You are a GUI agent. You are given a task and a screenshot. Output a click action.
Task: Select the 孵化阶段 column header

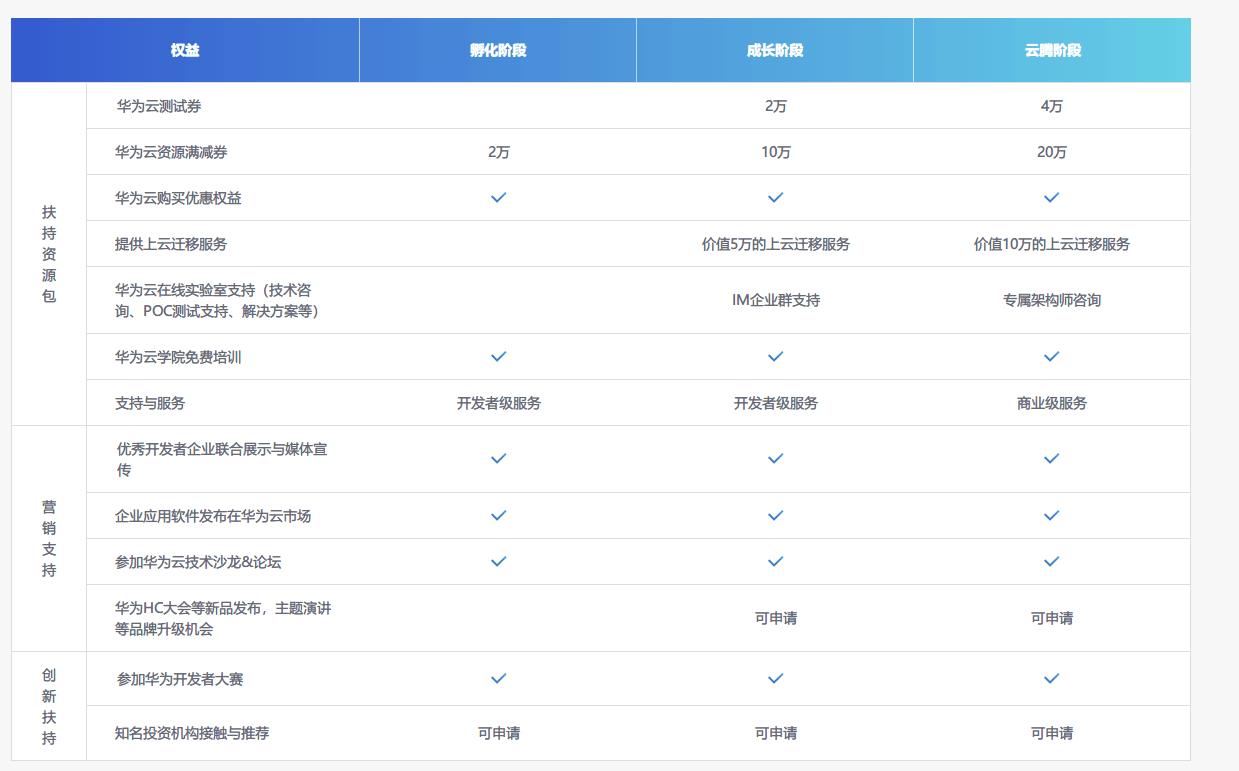point(498,50)
